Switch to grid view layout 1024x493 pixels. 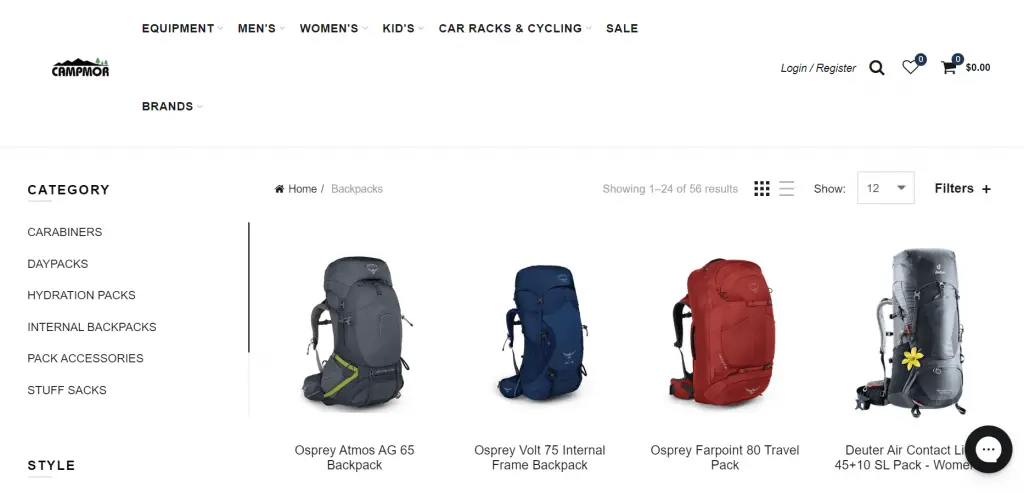pyautogui.click(x=761, y=189)
